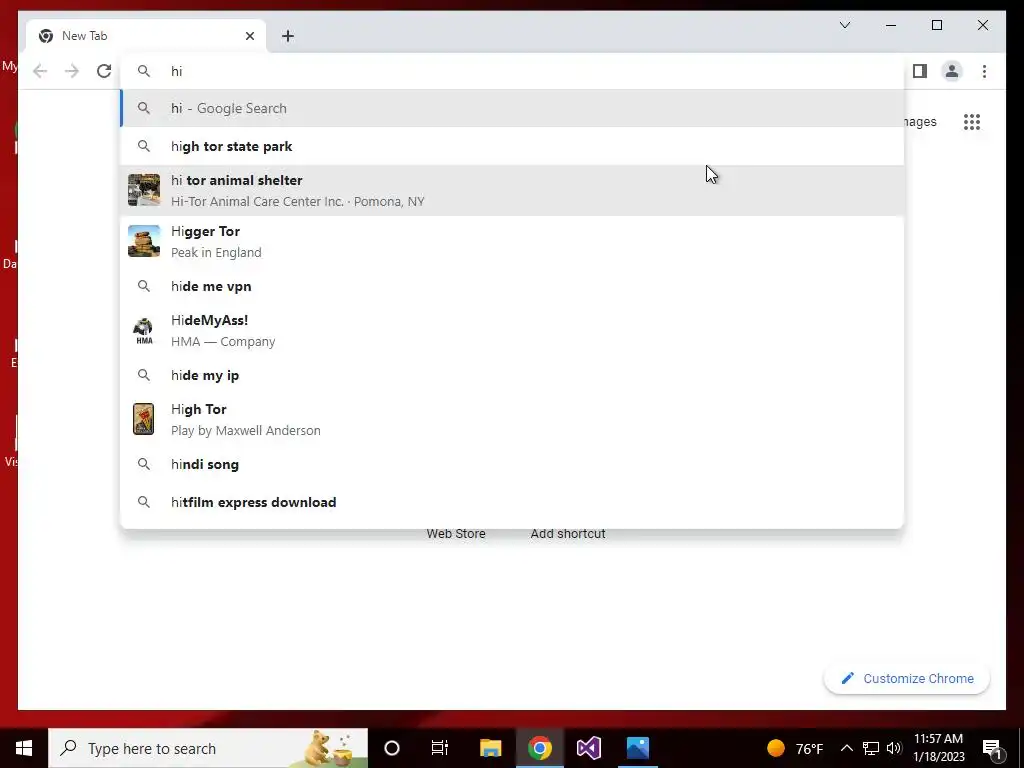The width and height of the screenshot is (1024, 768).
Task: Click the taskbar 'Type here to search' box
Action: pos(208,748)
